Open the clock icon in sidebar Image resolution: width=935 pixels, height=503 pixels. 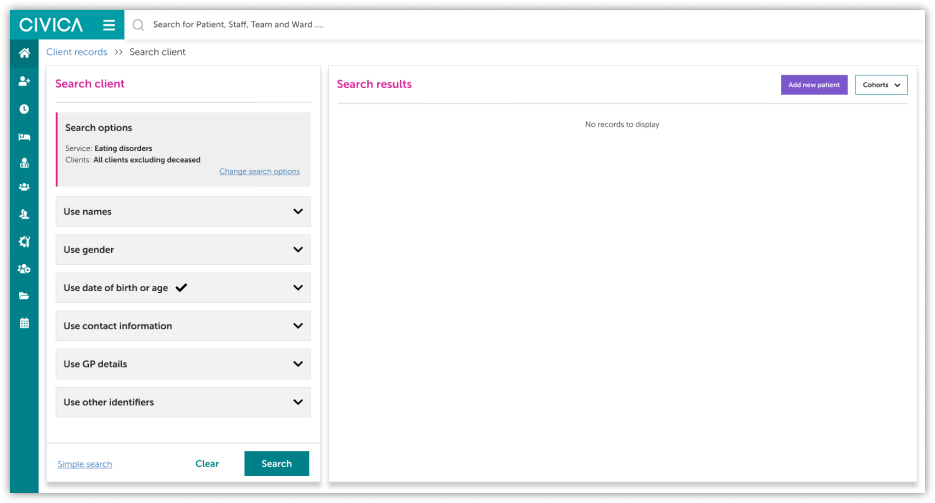coord(24,109)
